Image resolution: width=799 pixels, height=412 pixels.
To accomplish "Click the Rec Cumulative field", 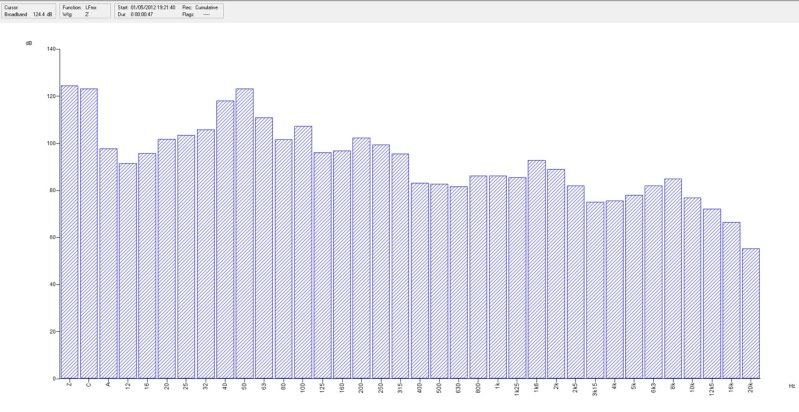I will [x=200, y=8].
